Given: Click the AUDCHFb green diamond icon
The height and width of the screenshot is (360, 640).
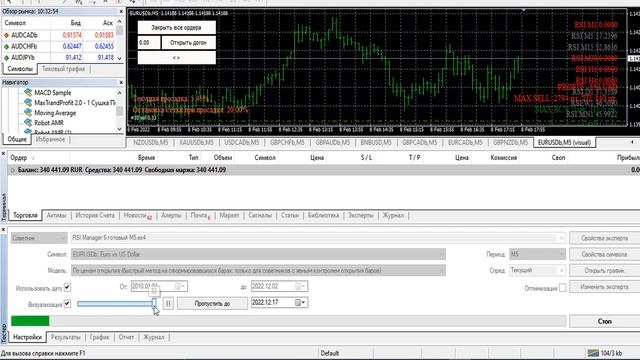Looking at the screenshot, I should (6, 47).
